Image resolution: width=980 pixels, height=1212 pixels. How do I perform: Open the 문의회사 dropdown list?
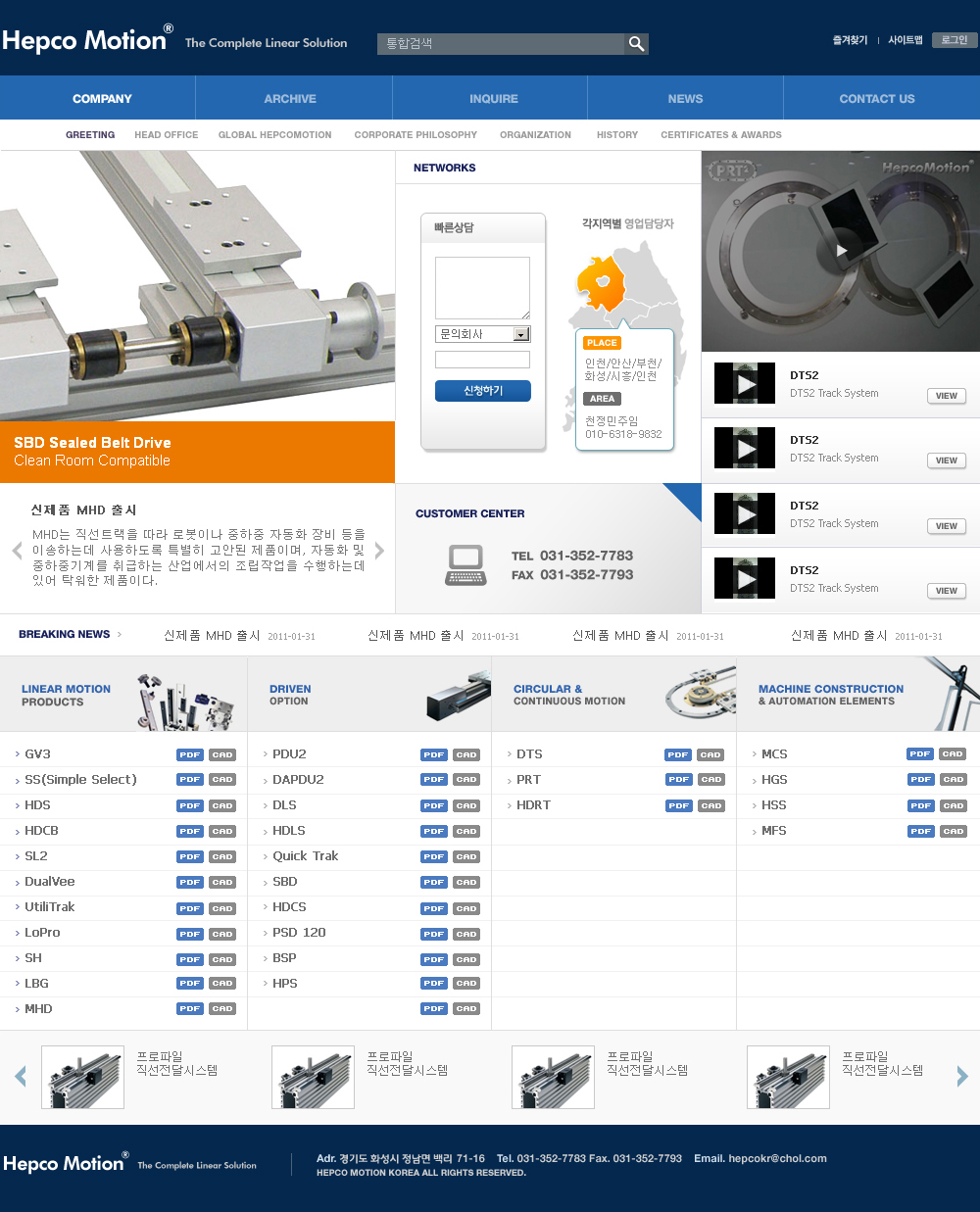click(521, 334)
